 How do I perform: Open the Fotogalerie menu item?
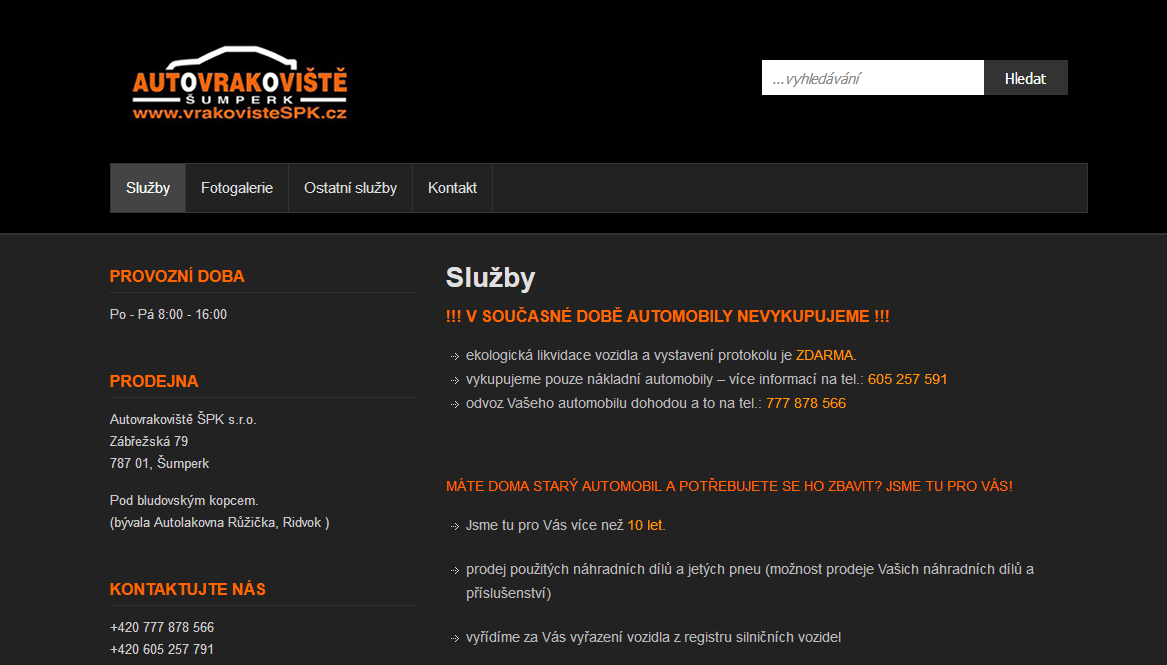pyautogui.click(x=237, y=188)
